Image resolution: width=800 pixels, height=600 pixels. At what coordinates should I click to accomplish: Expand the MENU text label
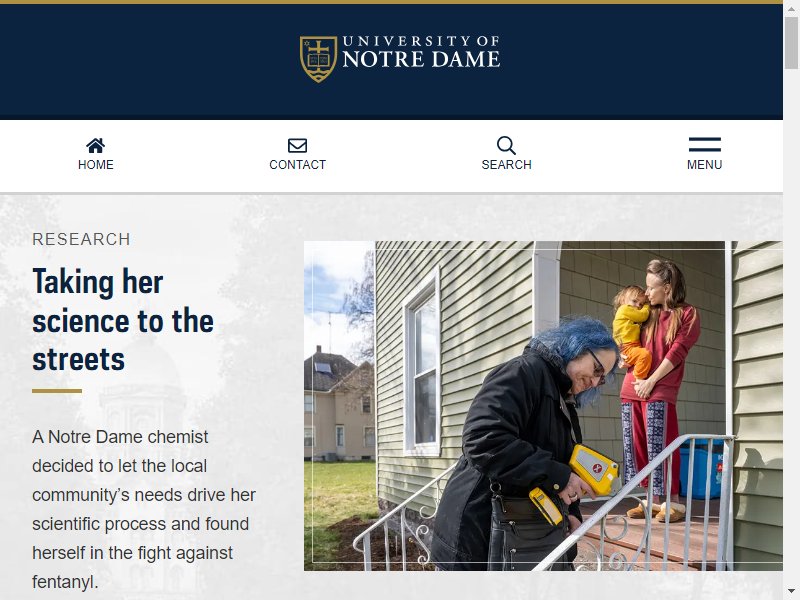pyautogui.click(x=705, y=165)
